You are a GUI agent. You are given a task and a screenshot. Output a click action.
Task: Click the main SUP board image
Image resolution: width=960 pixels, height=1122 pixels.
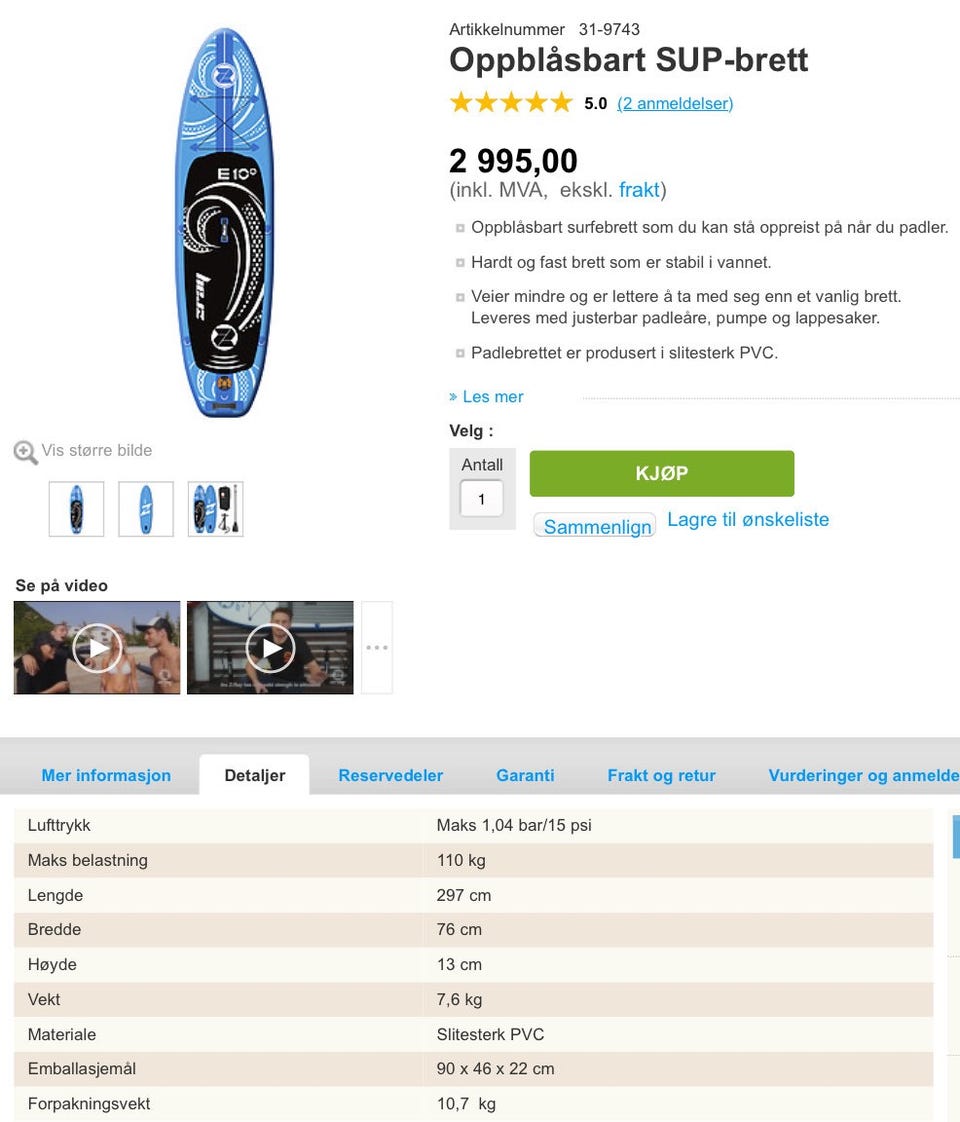(x=225, y=223)
